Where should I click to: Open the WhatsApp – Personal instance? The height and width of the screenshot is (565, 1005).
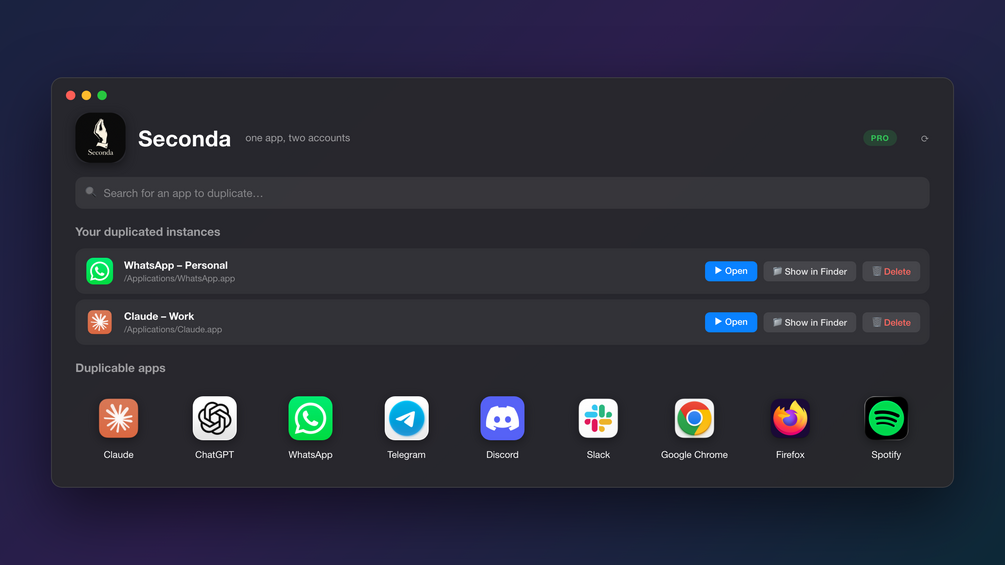731,271
